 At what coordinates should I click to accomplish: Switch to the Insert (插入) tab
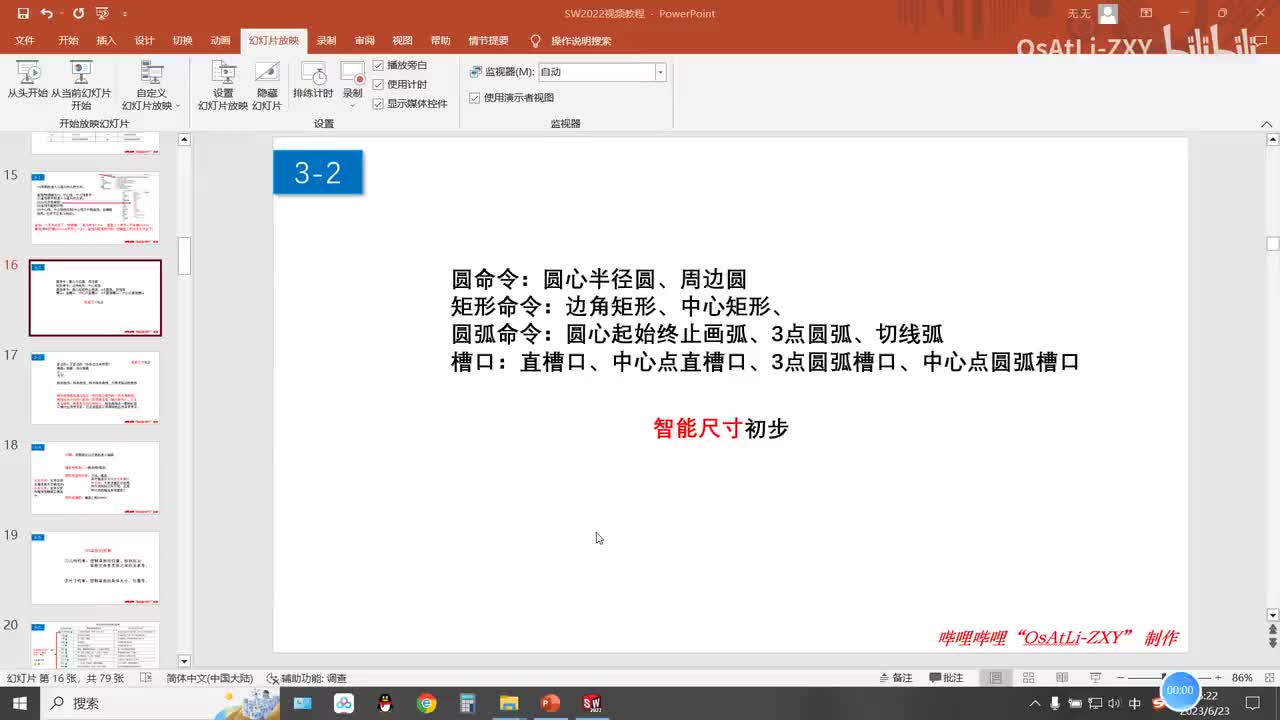[106, 41]
